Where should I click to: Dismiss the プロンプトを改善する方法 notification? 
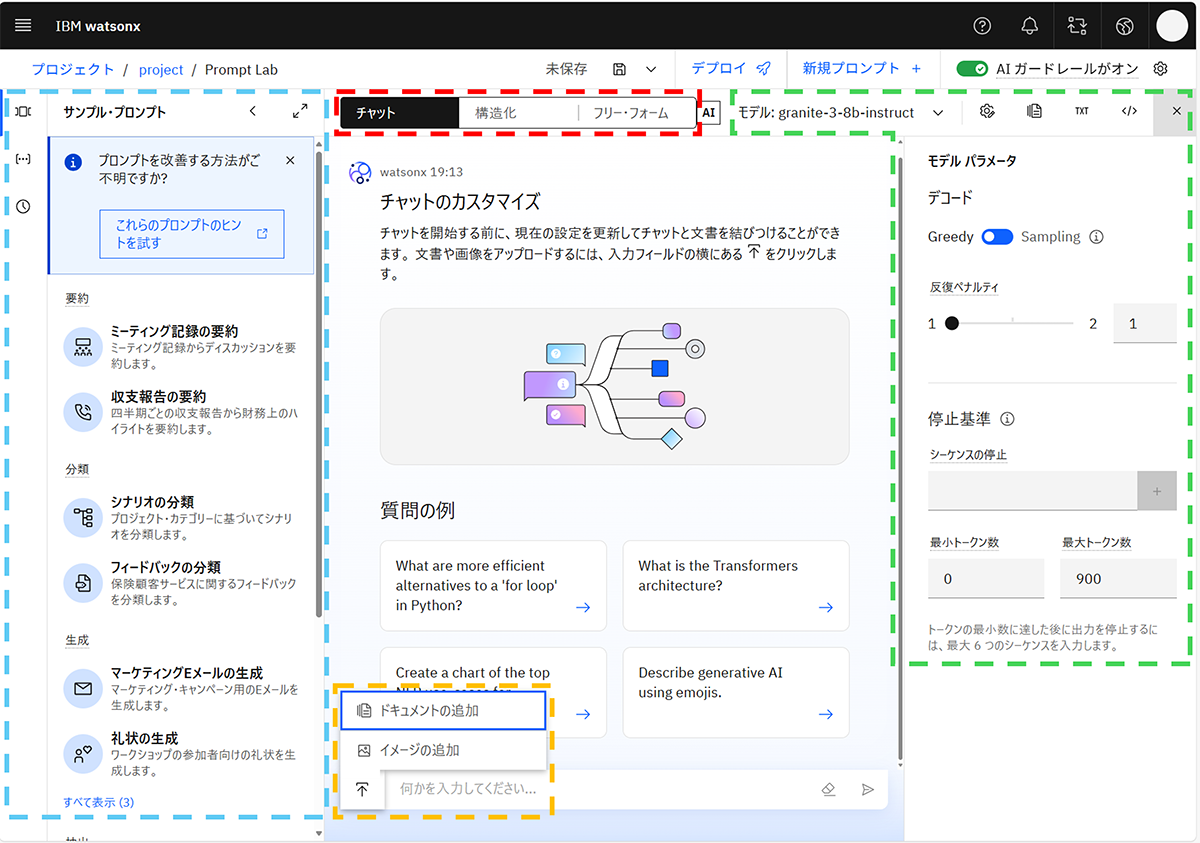tap(290, 160)
